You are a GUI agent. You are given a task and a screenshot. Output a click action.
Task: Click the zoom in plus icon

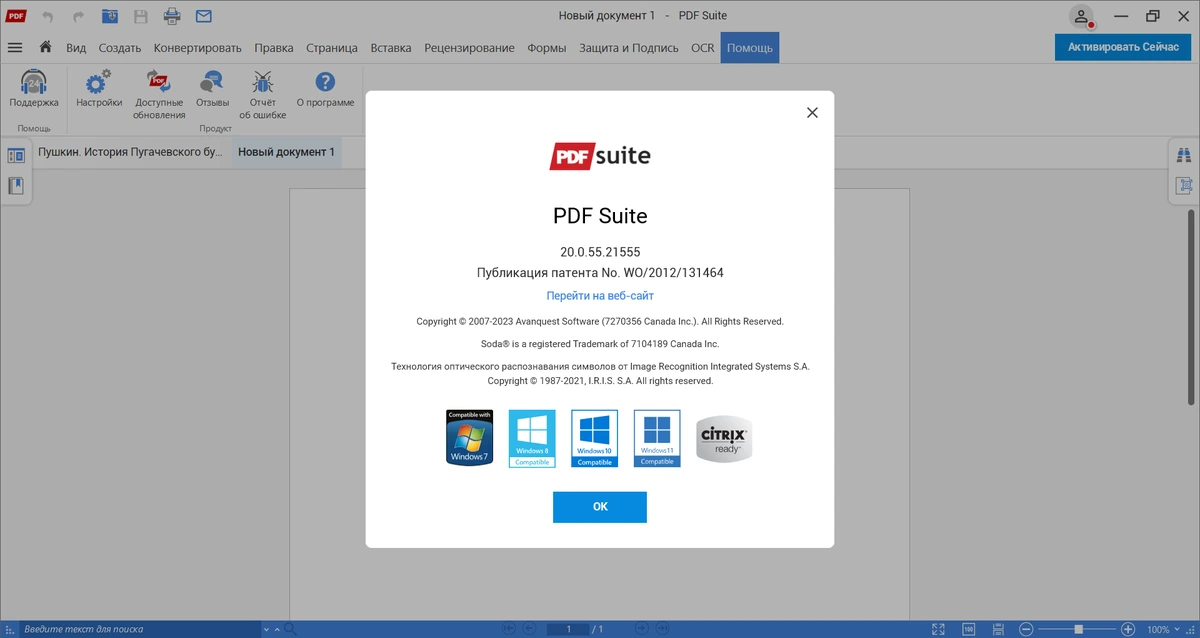pos(1128,629)
